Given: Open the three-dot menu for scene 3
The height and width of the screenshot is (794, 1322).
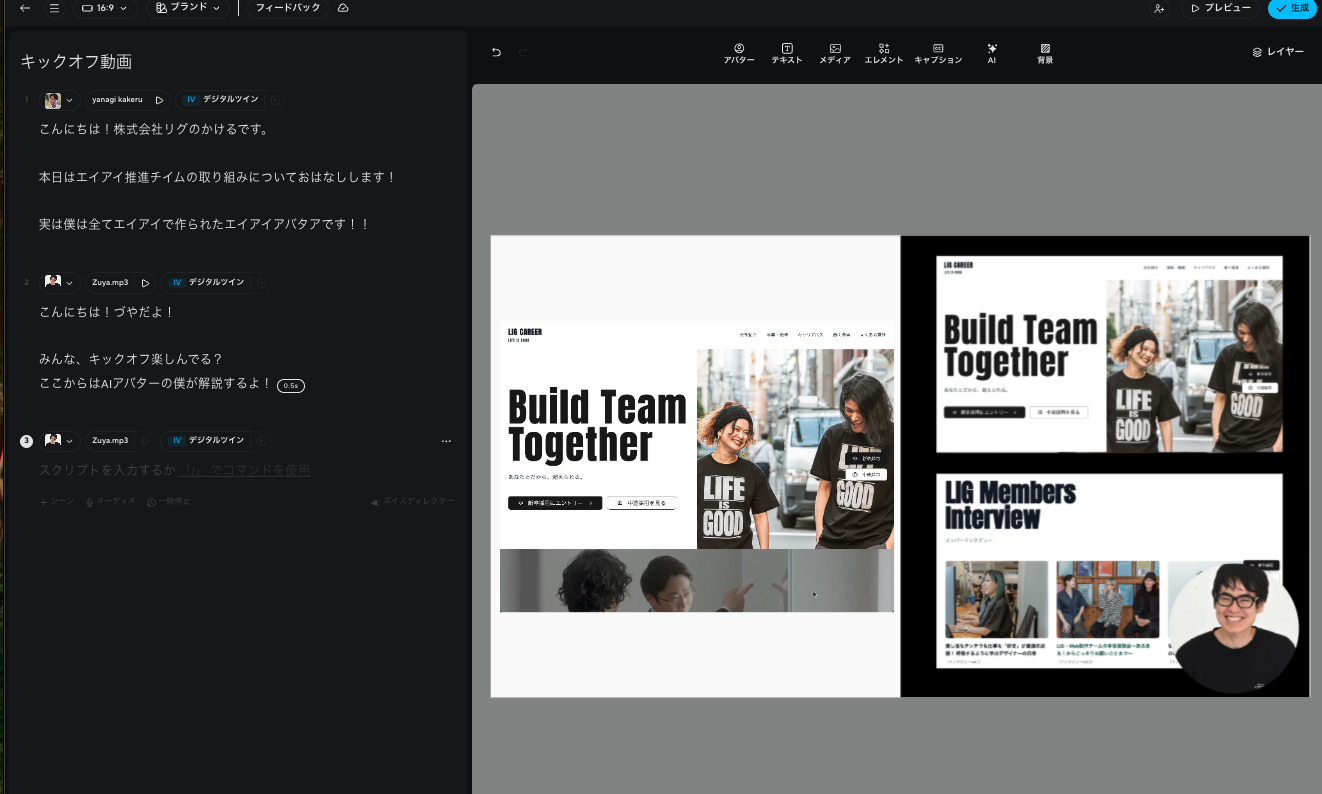Looking at the screenshot, I should pos(446,440).
